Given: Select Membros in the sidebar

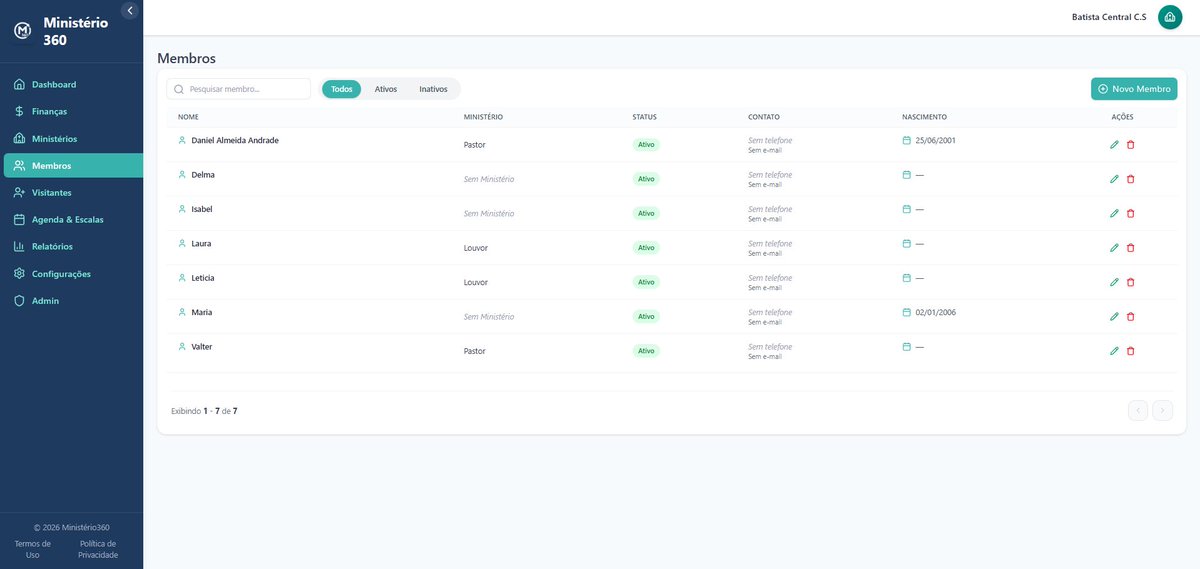Looking at the screenshot, I should point(72,165).
